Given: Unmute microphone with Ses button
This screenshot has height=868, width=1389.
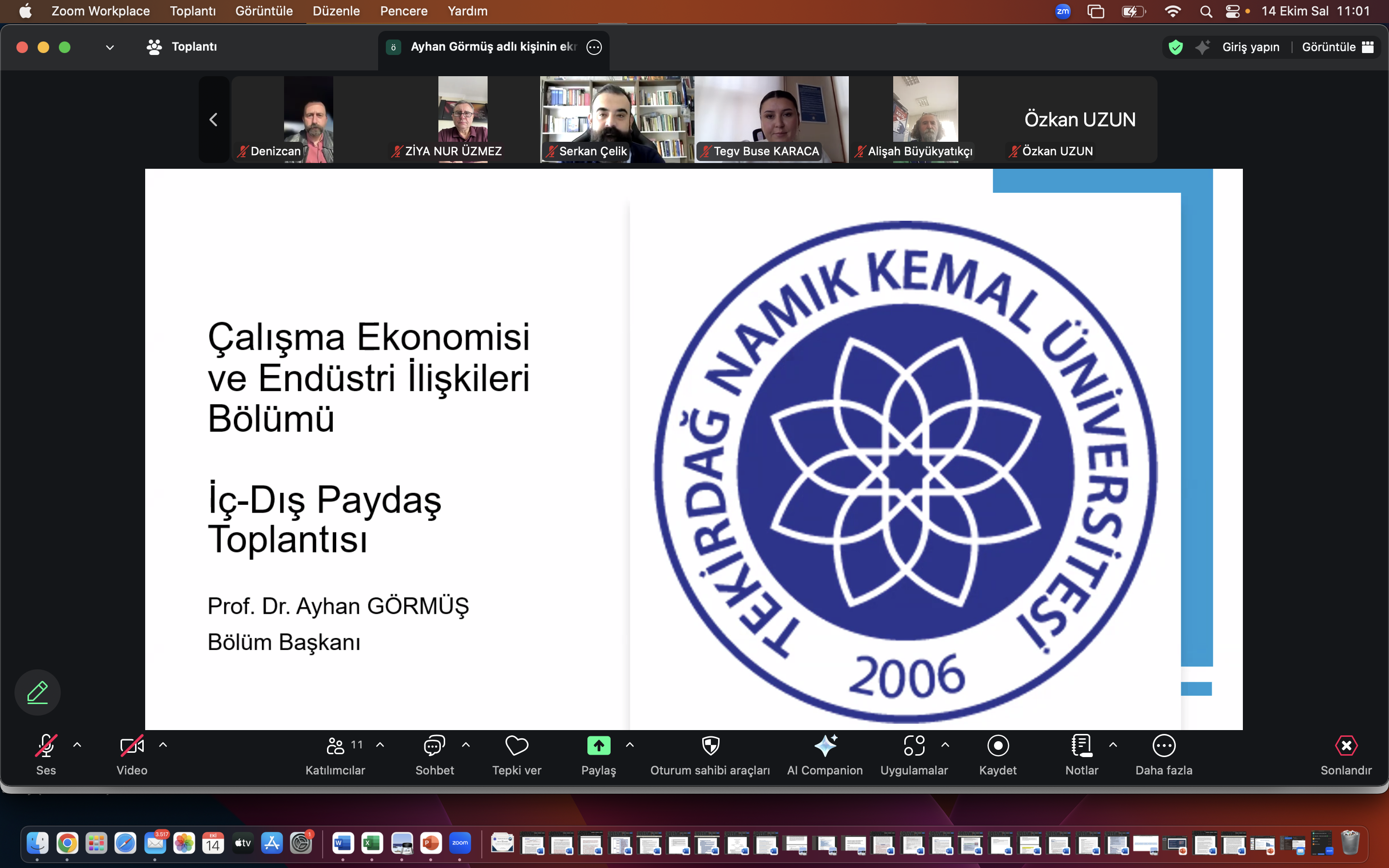Looking at the screenshot, I should click(46, 746).
